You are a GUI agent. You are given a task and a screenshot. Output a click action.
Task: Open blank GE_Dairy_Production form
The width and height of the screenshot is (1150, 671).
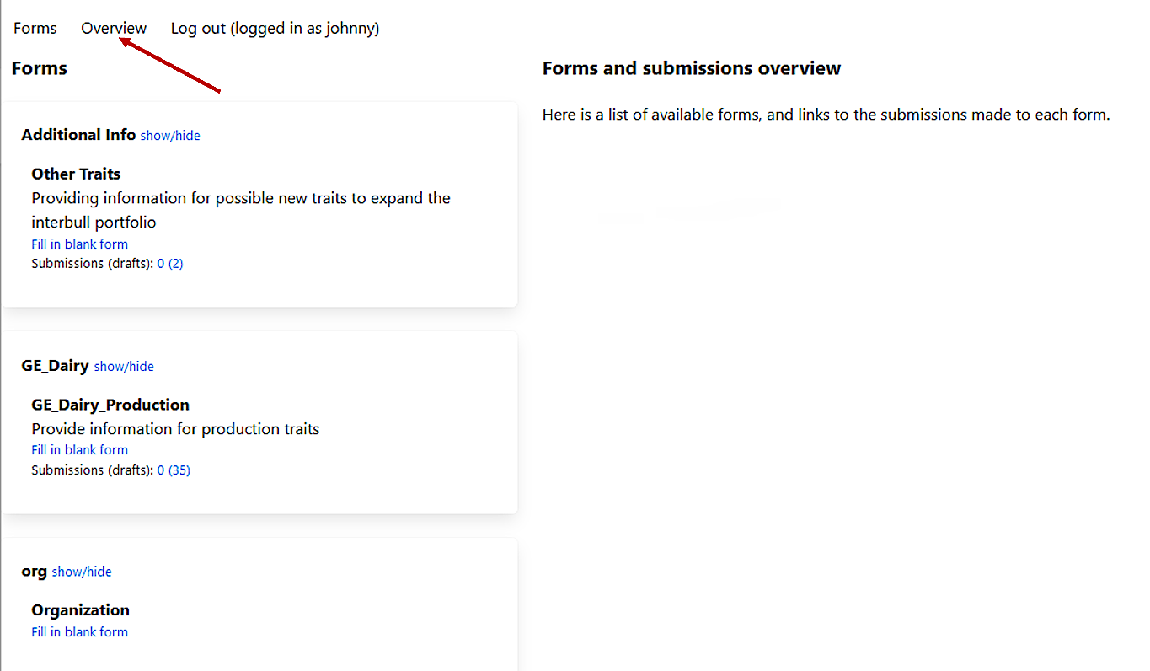(79, 450)
